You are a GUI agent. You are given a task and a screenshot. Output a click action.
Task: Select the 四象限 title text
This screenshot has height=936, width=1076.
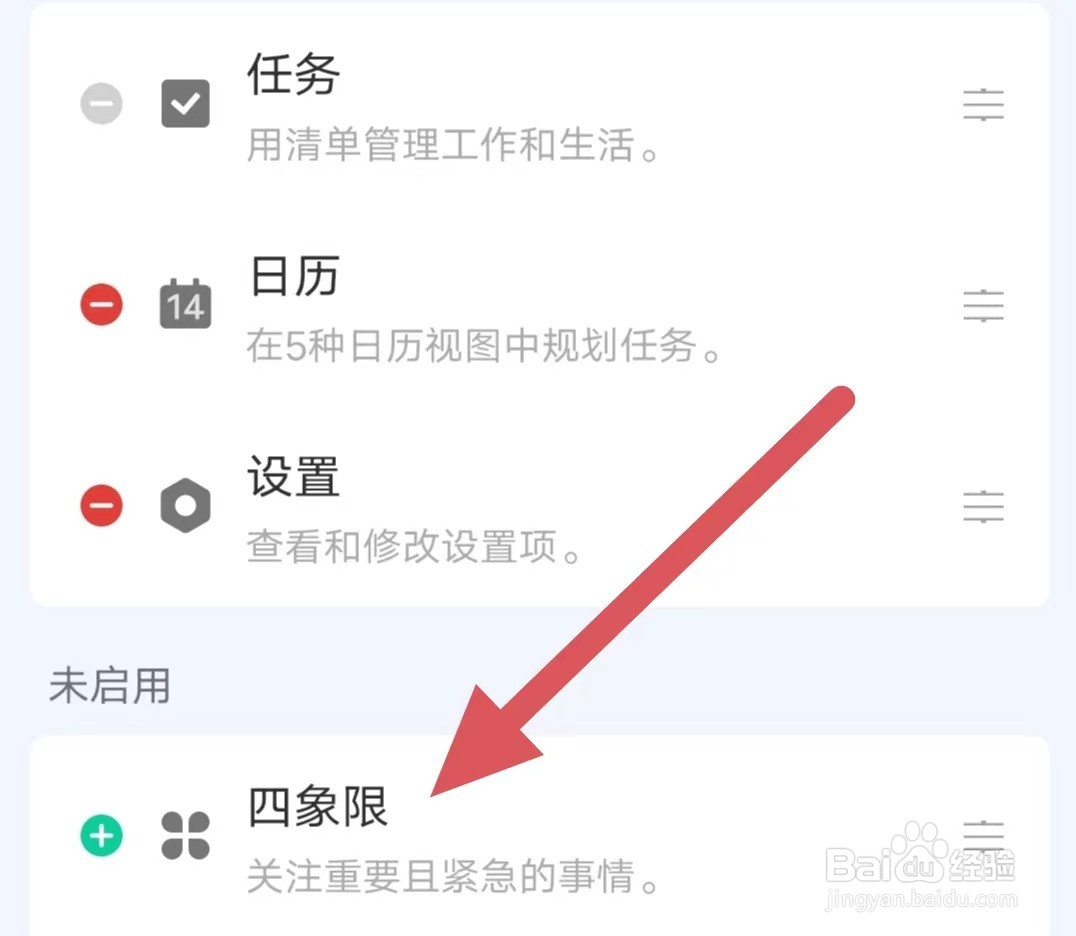(x=318, y=806)
